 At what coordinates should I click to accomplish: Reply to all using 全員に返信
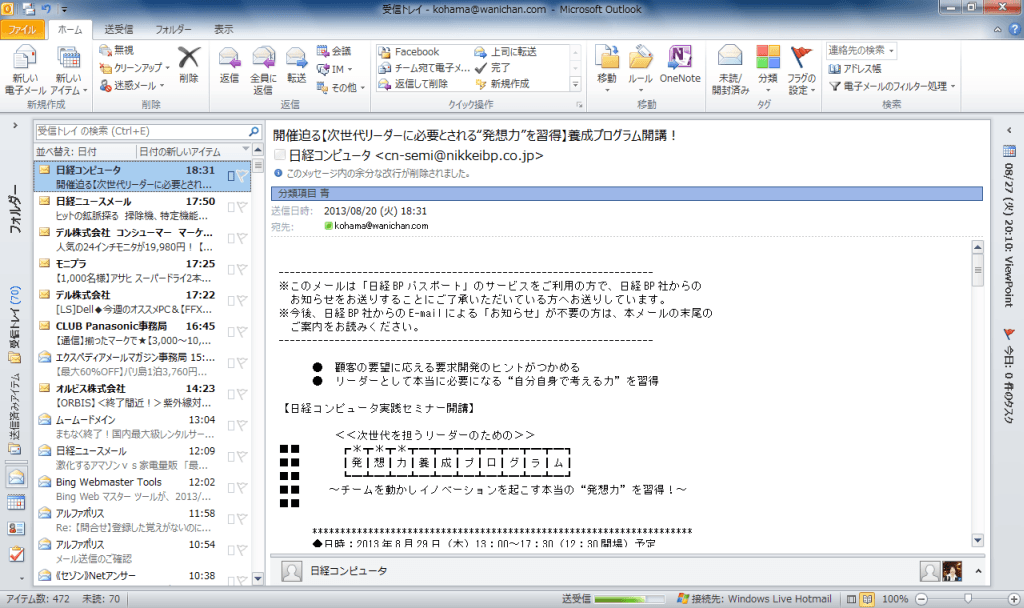tap(264, 70)
